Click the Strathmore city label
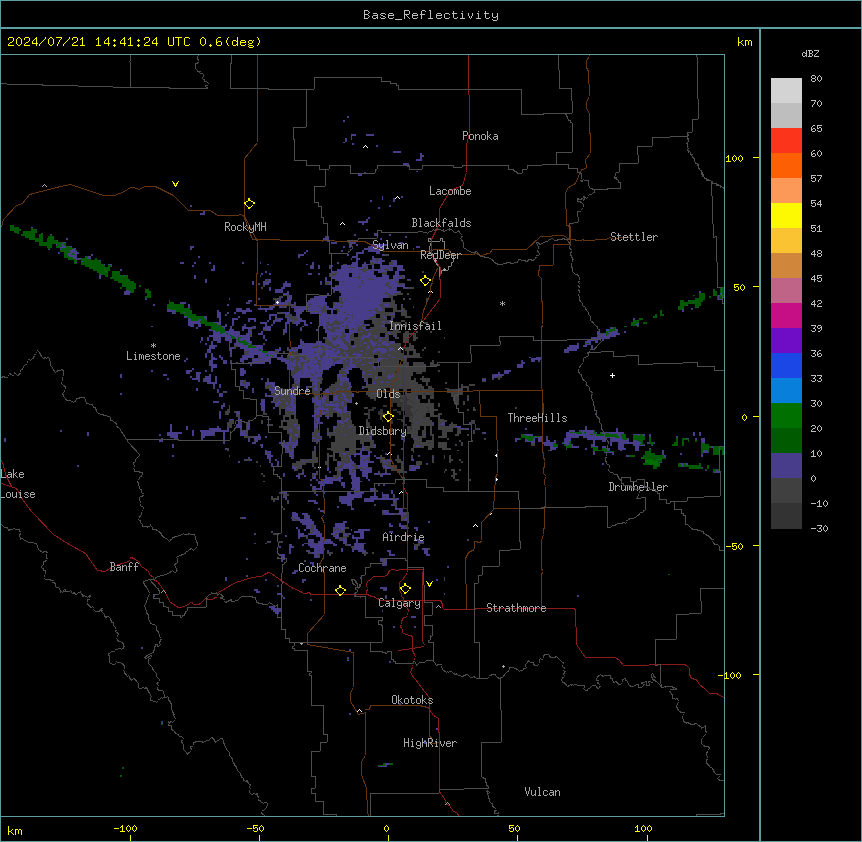Viewport: 862px width, 842px height. point(516,608)
